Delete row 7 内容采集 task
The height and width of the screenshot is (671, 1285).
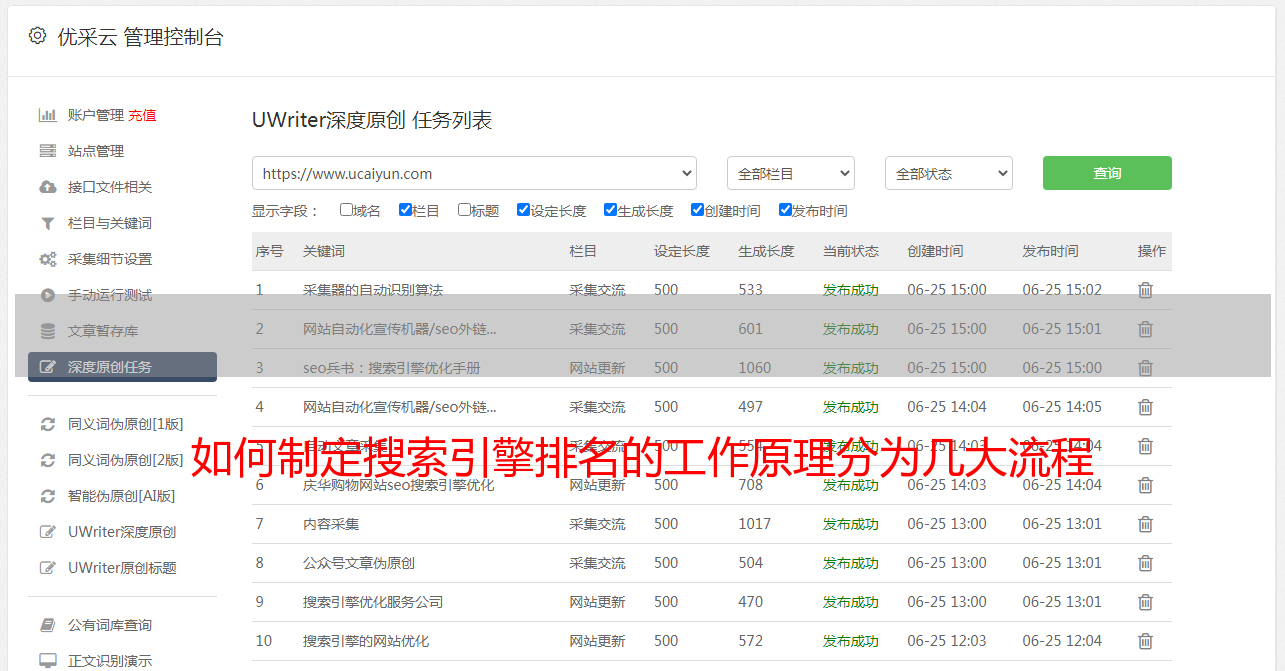(x=1145, y=524)
